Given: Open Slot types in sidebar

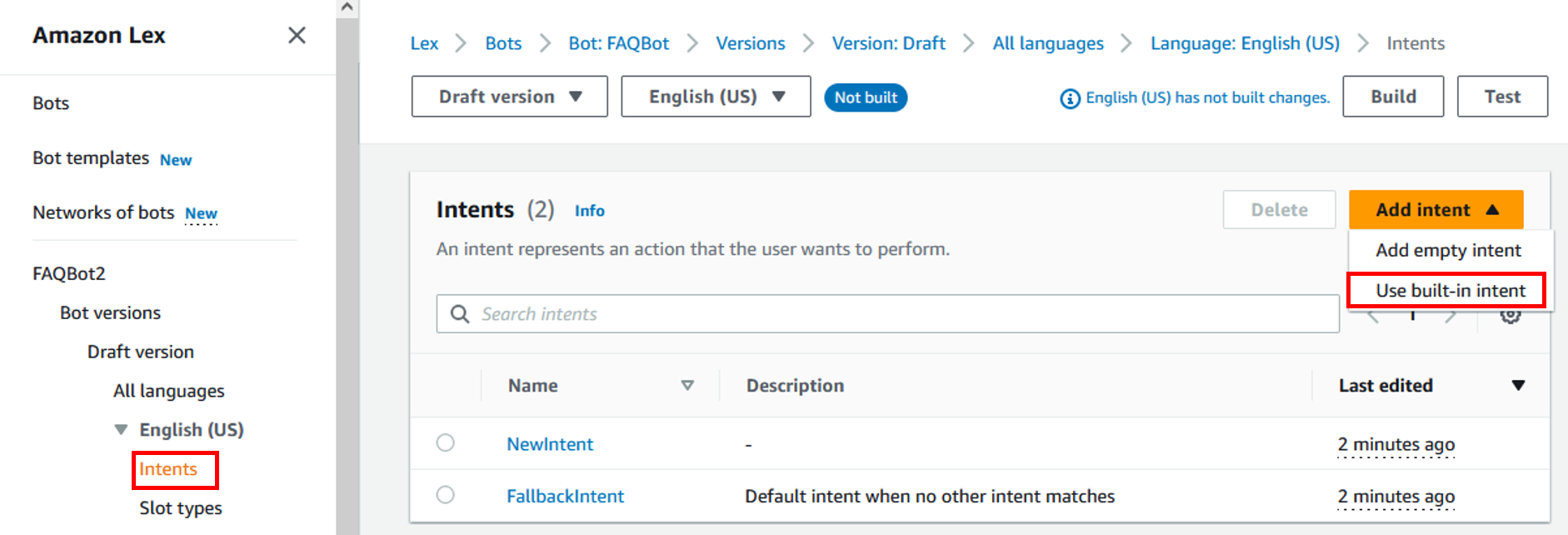Looking at the screenshot, I should pyautogui.click(x=181, y=508).
